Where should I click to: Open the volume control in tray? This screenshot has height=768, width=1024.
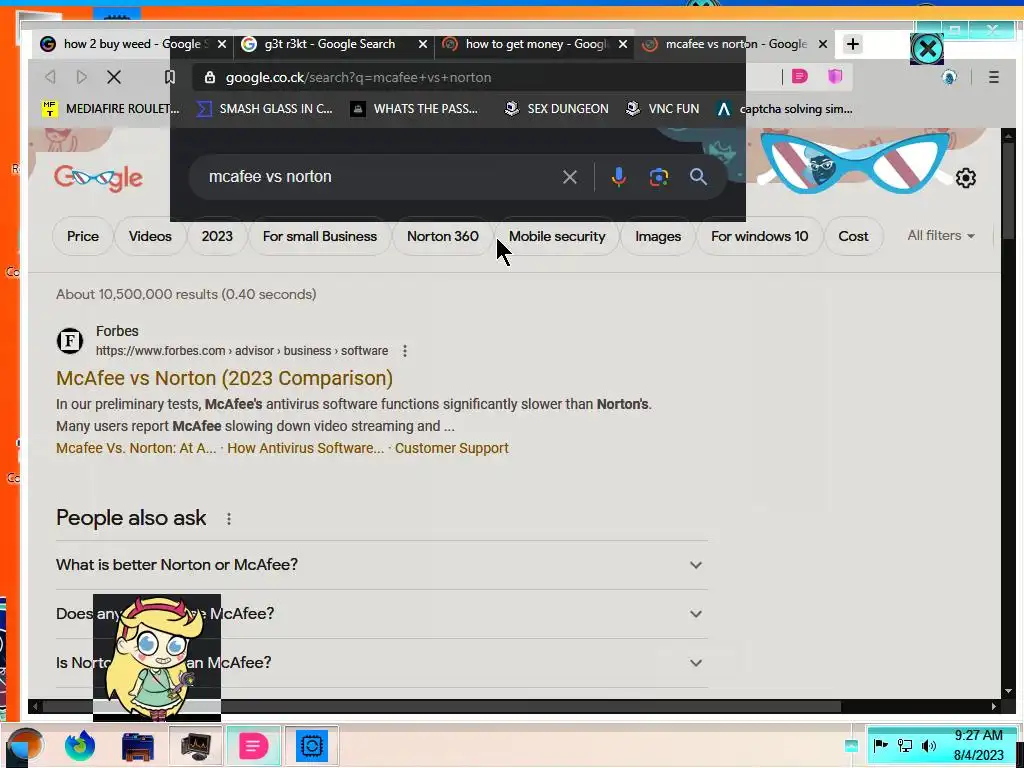928,746
